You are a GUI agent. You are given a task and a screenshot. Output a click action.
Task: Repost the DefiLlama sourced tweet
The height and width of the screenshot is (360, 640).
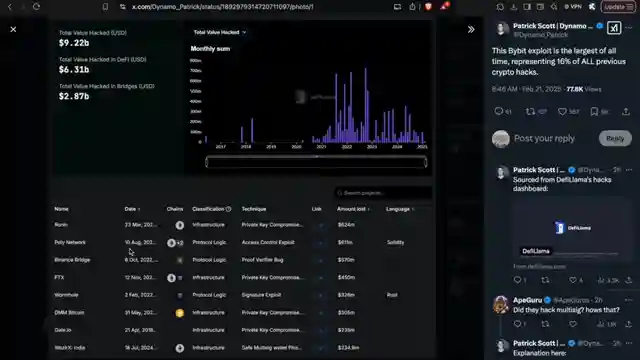coord(545,280)
